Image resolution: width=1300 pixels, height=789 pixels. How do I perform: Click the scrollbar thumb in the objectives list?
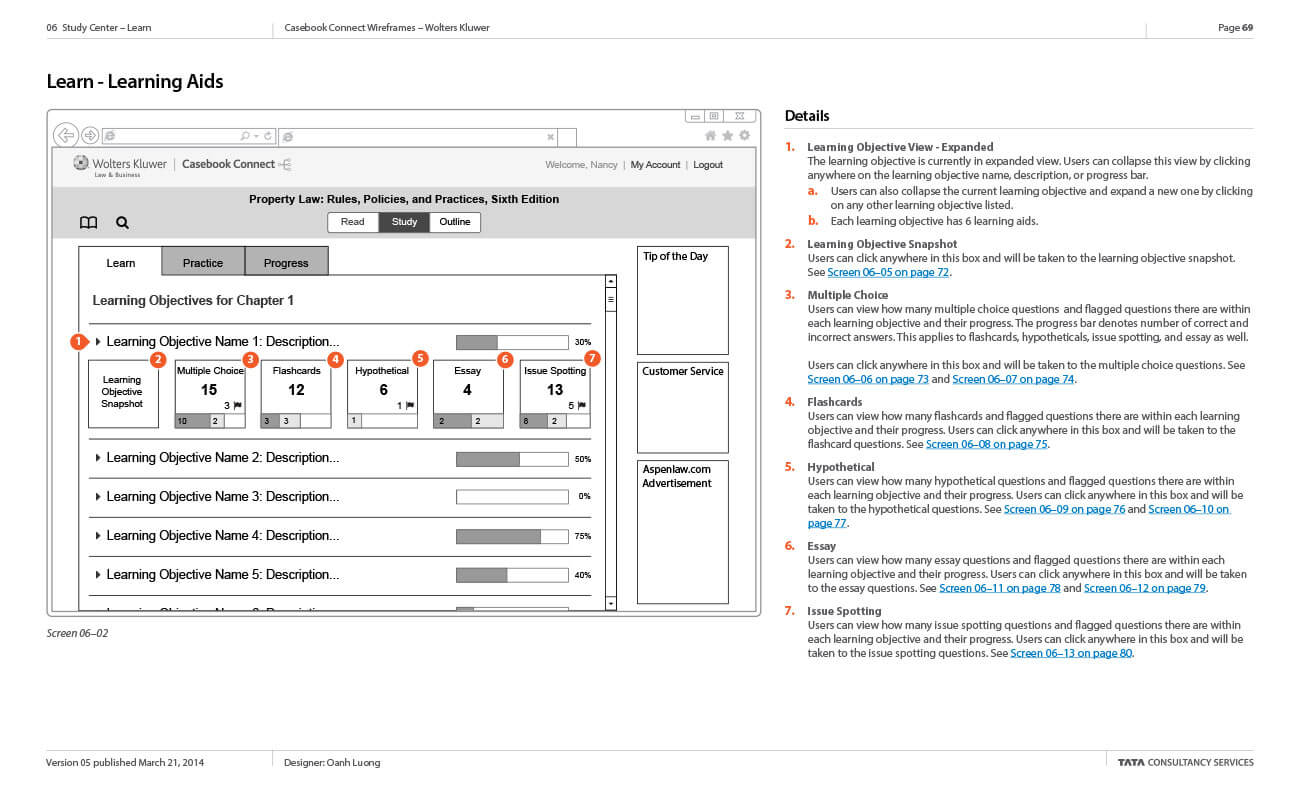point(611,299)
